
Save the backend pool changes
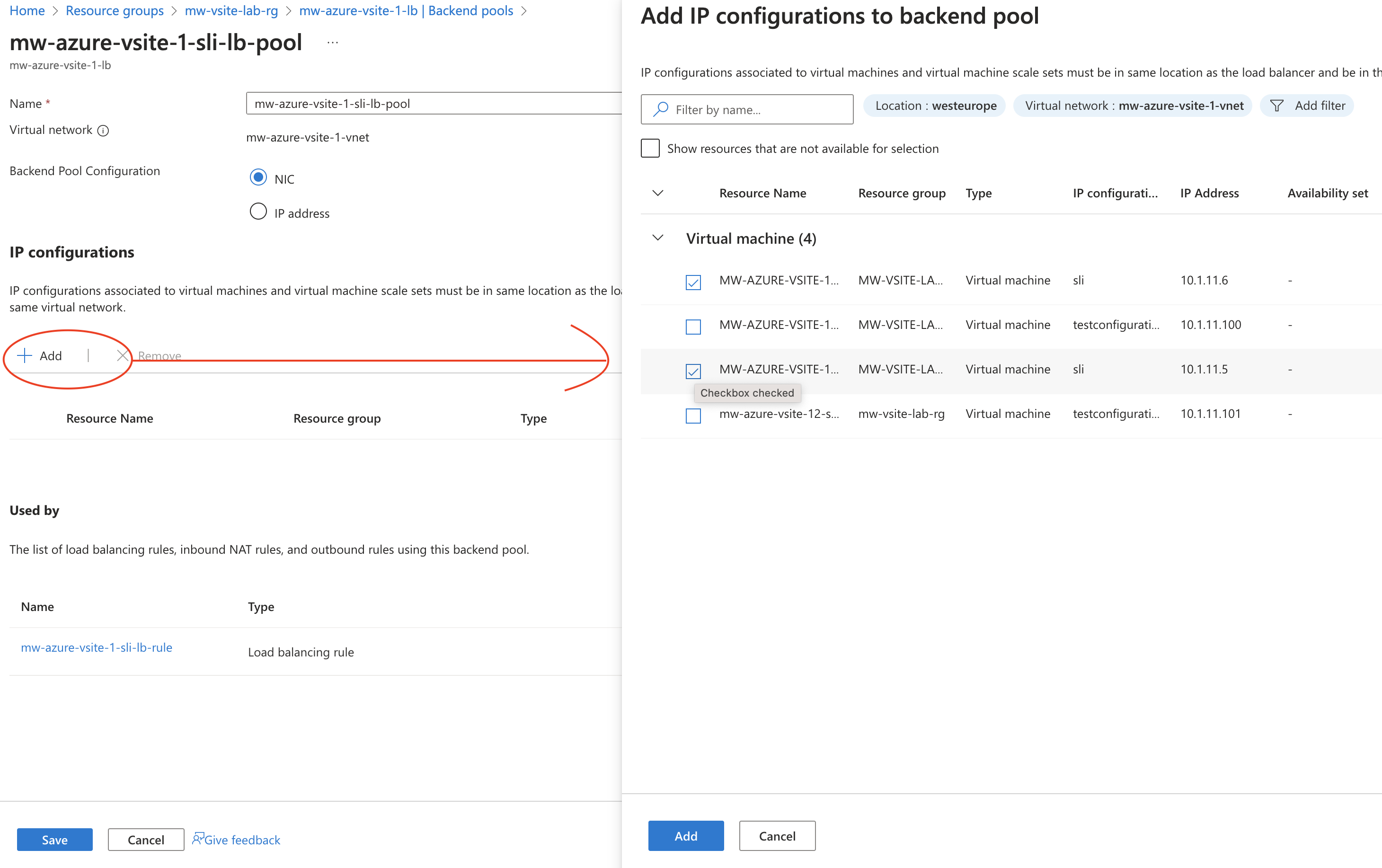point(54,839)
